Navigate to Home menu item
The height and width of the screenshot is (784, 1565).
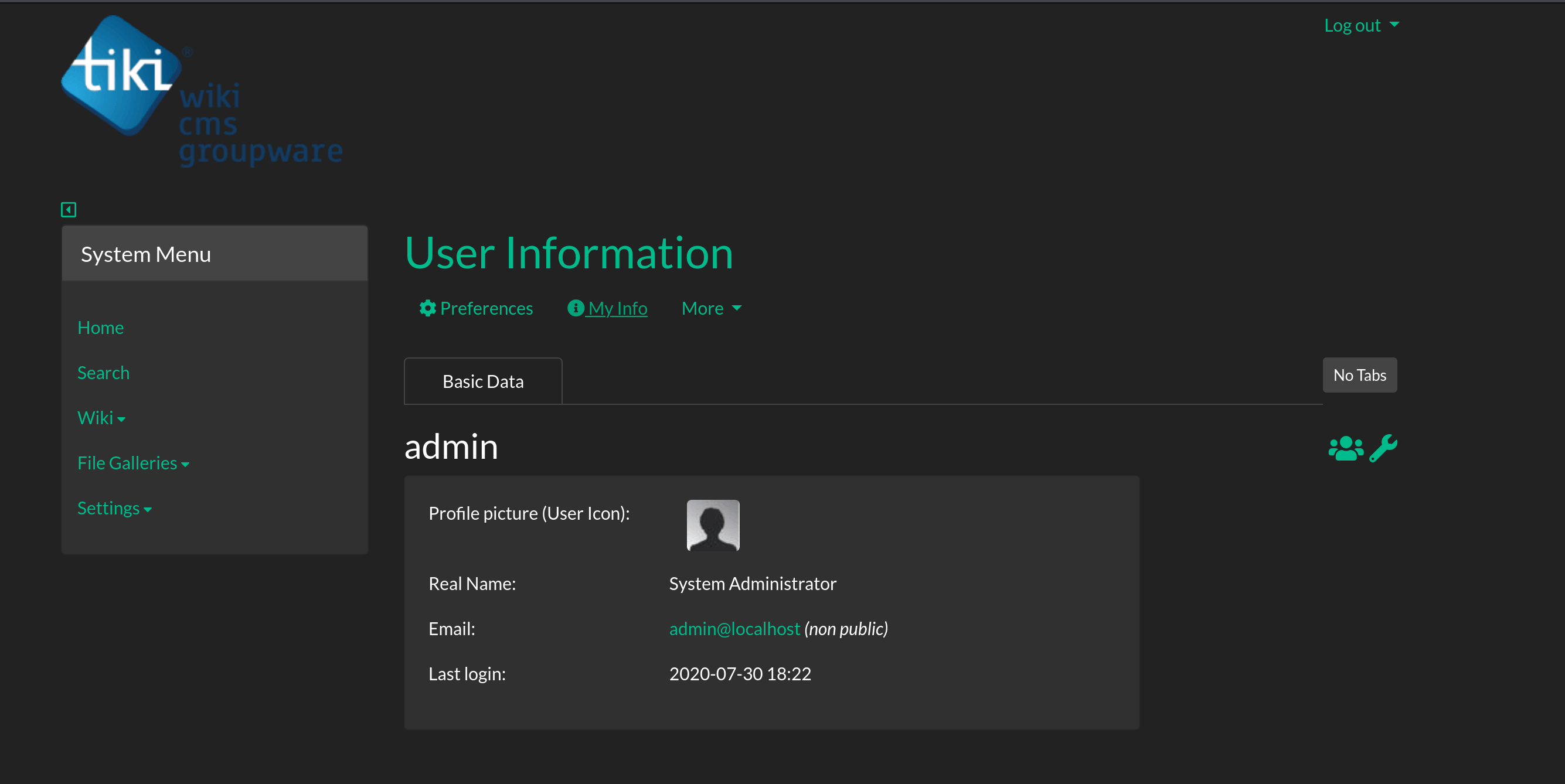click(x=101, y=326)
